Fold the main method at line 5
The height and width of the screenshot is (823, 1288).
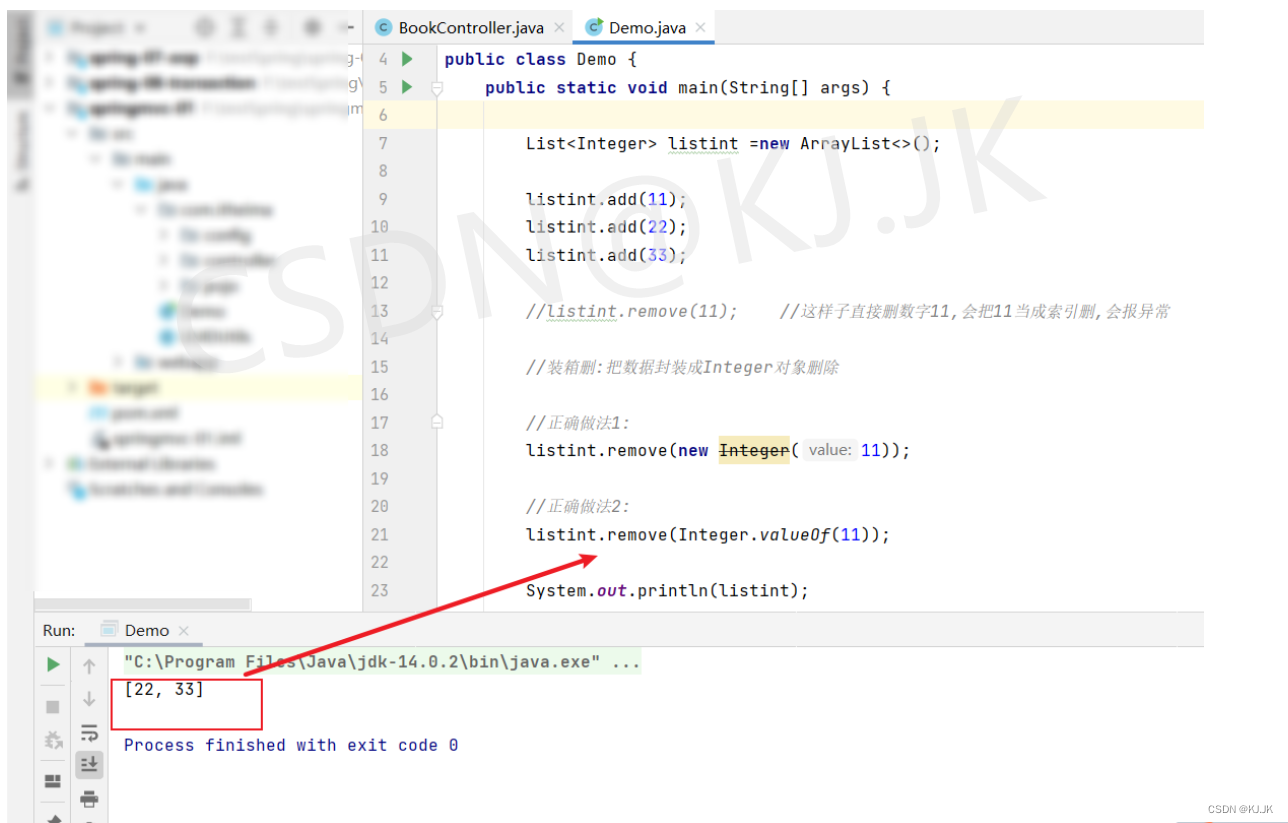coord(436,88)
